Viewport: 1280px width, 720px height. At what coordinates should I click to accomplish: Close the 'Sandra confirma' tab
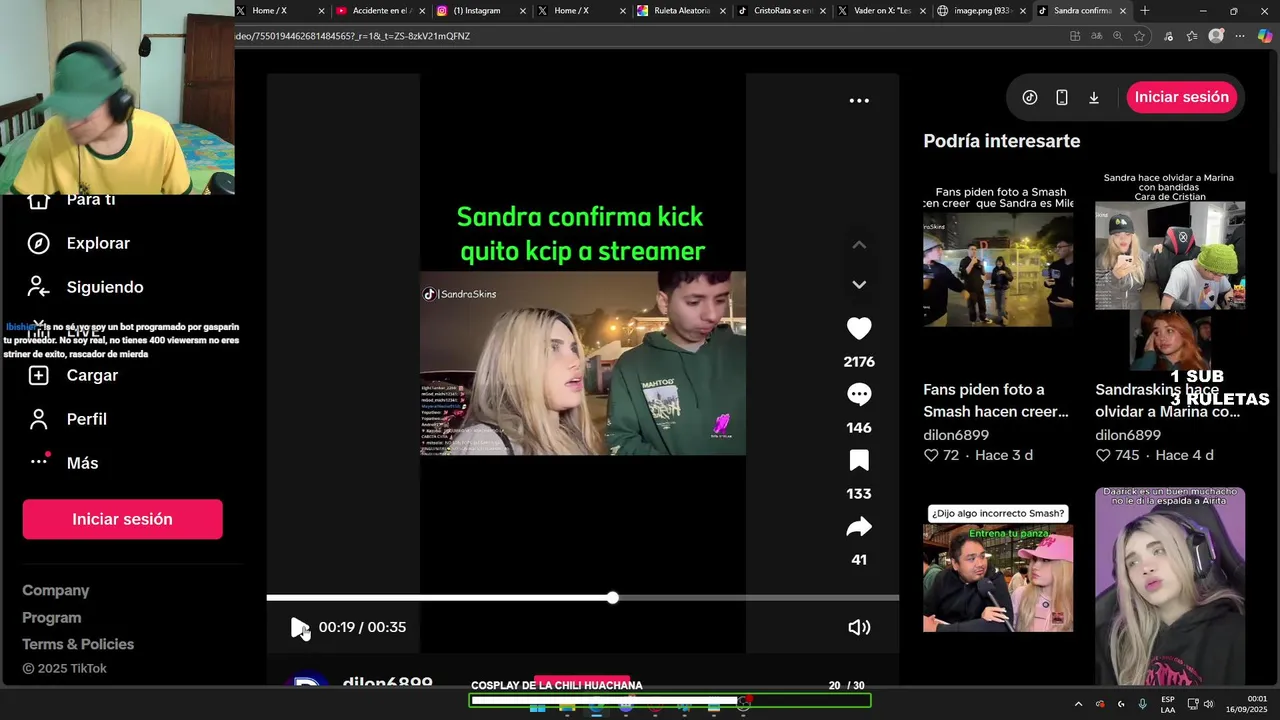pyautogui.click(x=1123, y=11)
